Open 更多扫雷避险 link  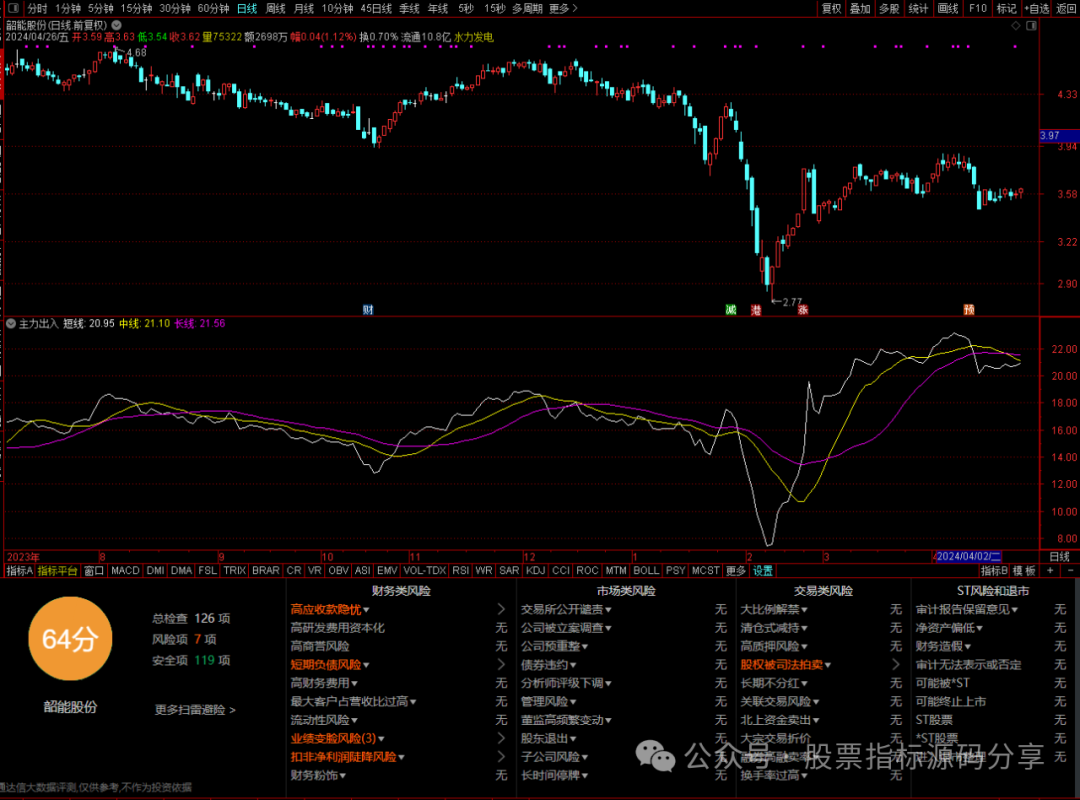click(x=195, y=710)
